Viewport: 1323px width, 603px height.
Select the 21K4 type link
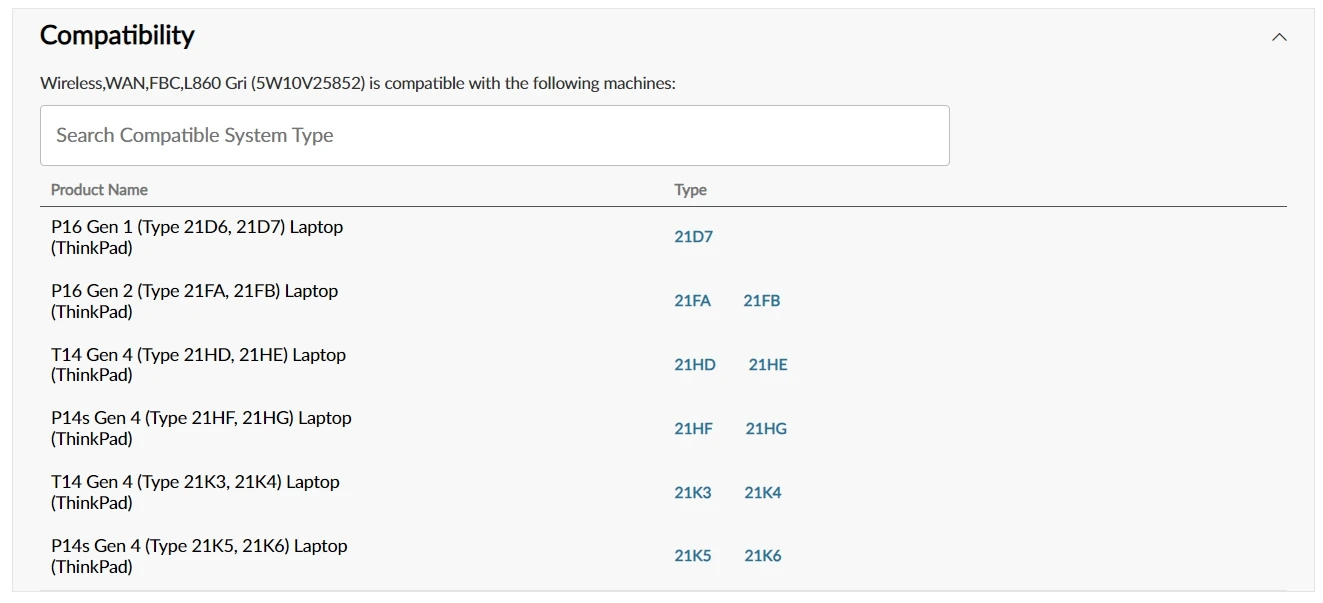[x=762, y=493]
